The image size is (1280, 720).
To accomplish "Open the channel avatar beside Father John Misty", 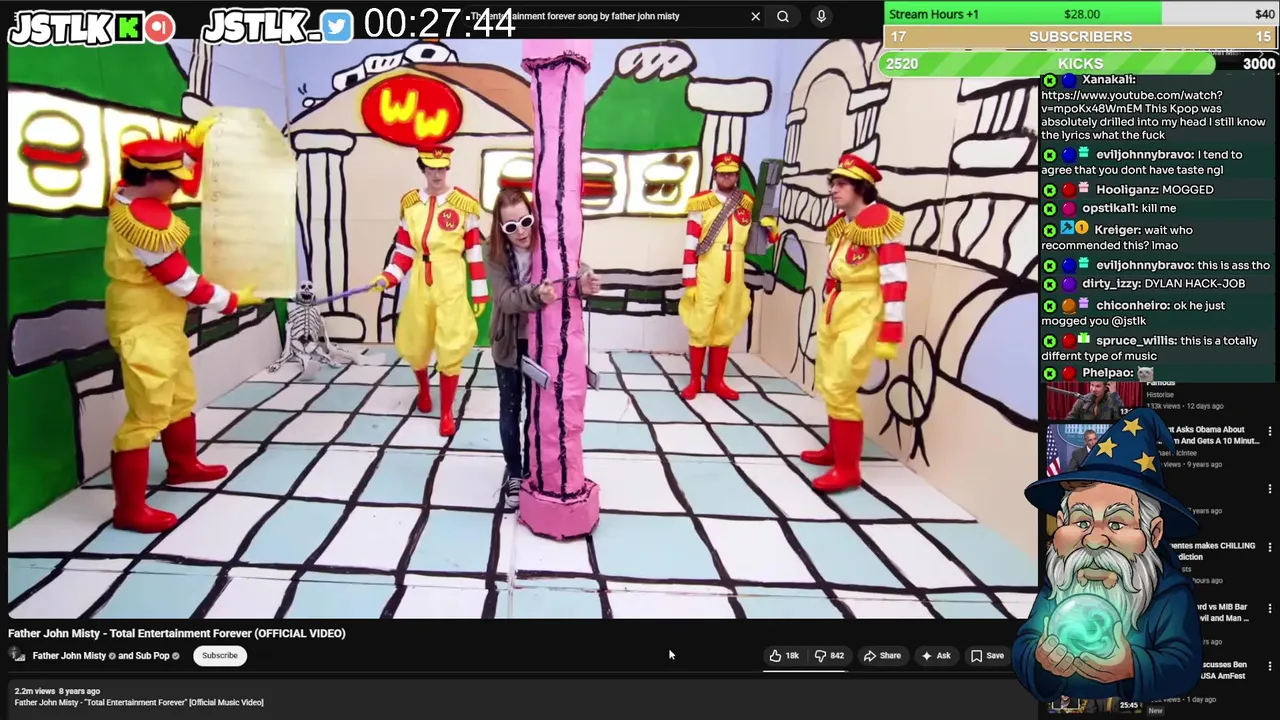I will 17,656.
